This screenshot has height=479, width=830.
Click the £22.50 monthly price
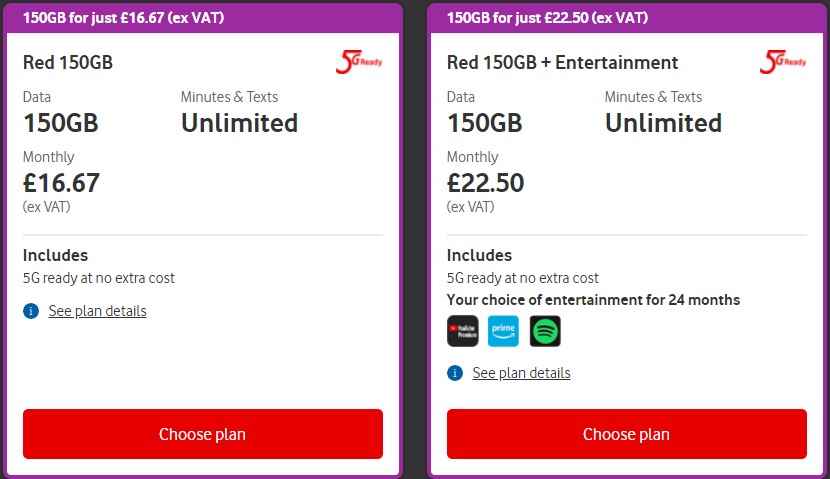pos(485,183)
